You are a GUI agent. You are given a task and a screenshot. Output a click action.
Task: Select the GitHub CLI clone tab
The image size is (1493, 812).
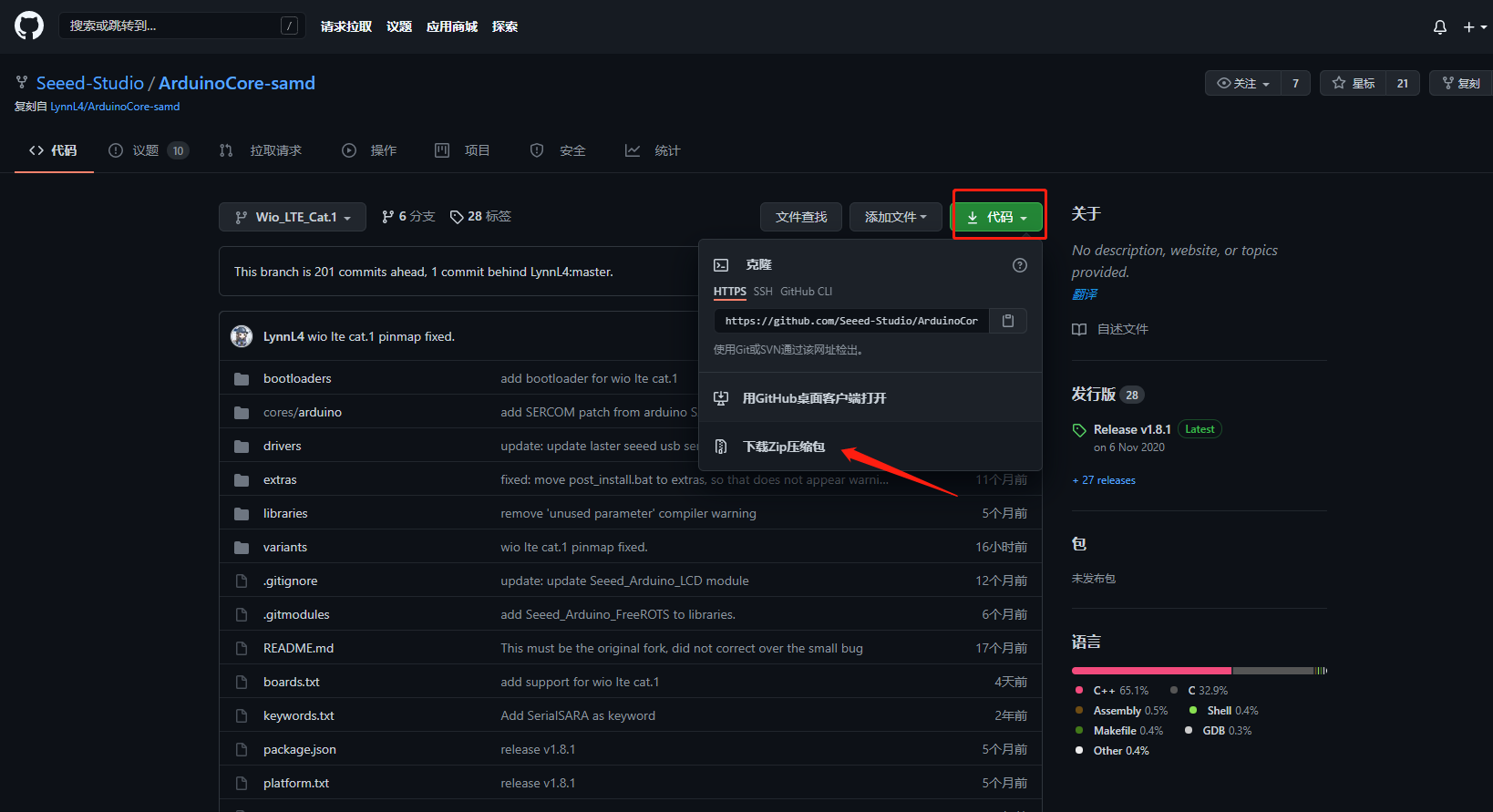pyautogui.click(x=806, y=292)
